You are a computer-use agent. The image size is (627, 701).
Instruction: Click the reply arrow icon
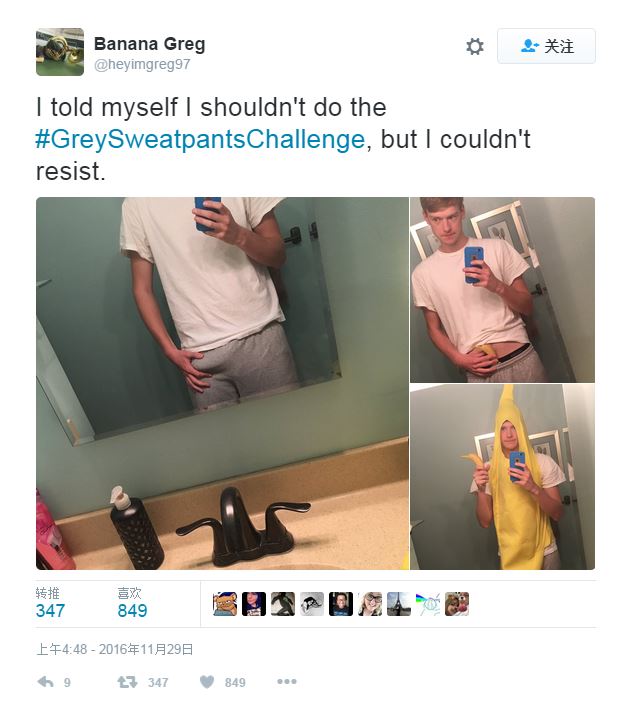click(46, 682)
